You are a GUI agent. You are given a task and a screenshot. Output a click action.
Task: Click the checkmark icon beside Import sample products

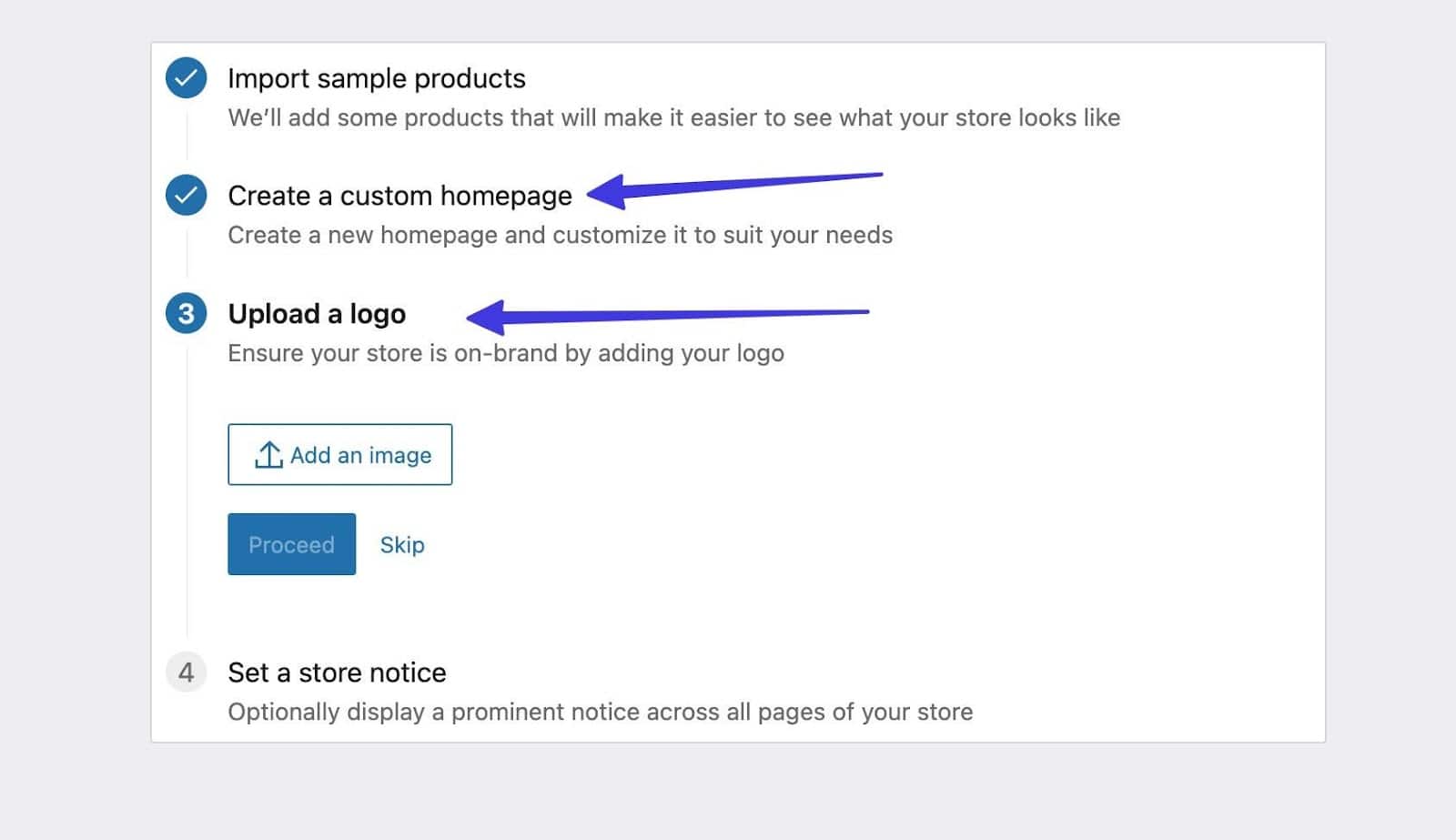[186, 78]
